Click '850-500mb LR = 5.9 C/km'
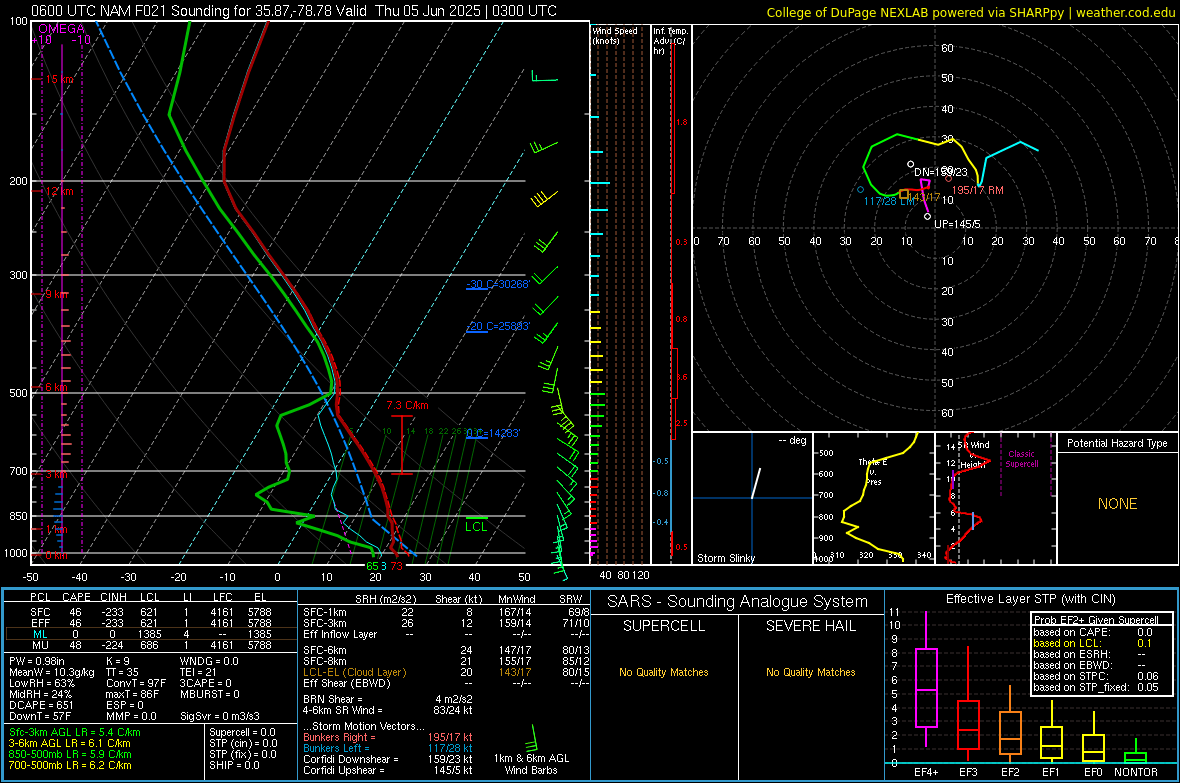Screen dimensions: 1180x783 (70, 754)
